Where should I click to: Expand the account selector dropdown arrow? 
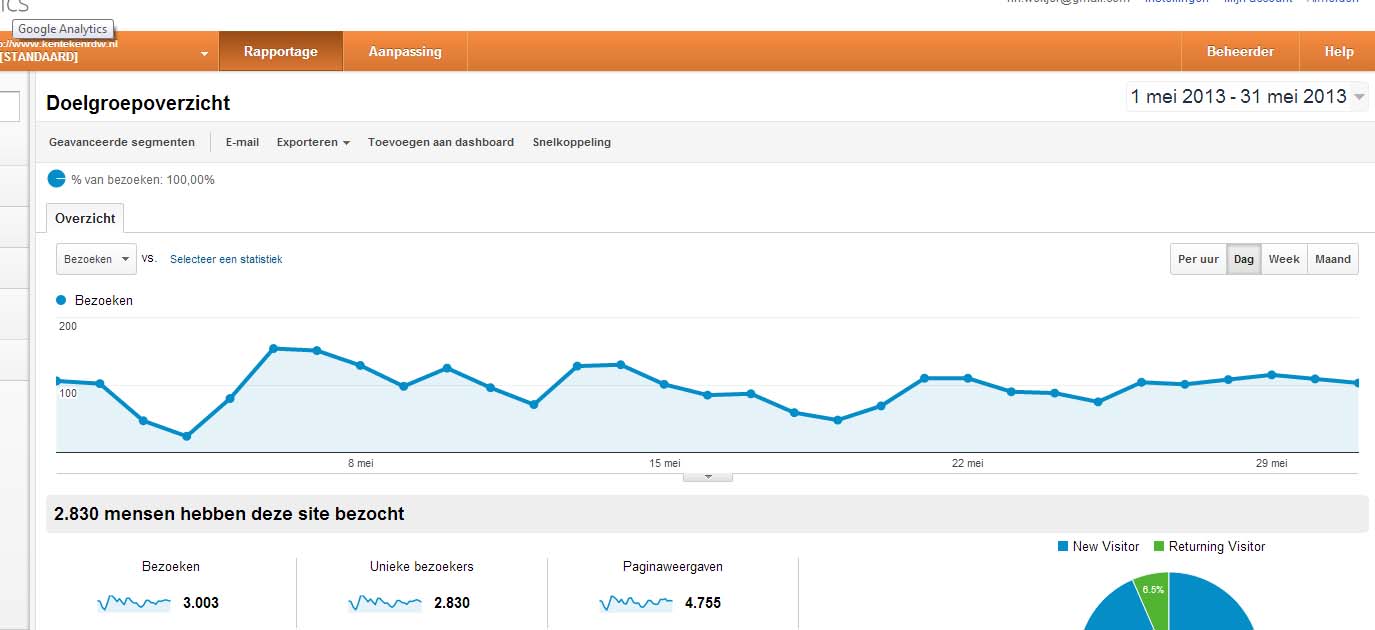click(x=204, y=53)
